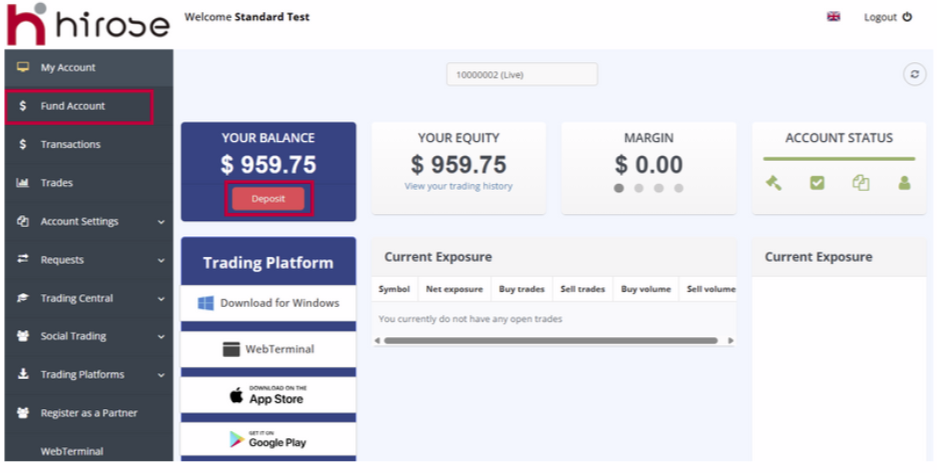Viewport: 937px width, 473px height.
Task: Click the documents icon in Account Status
Action: [x=861, y=183]
